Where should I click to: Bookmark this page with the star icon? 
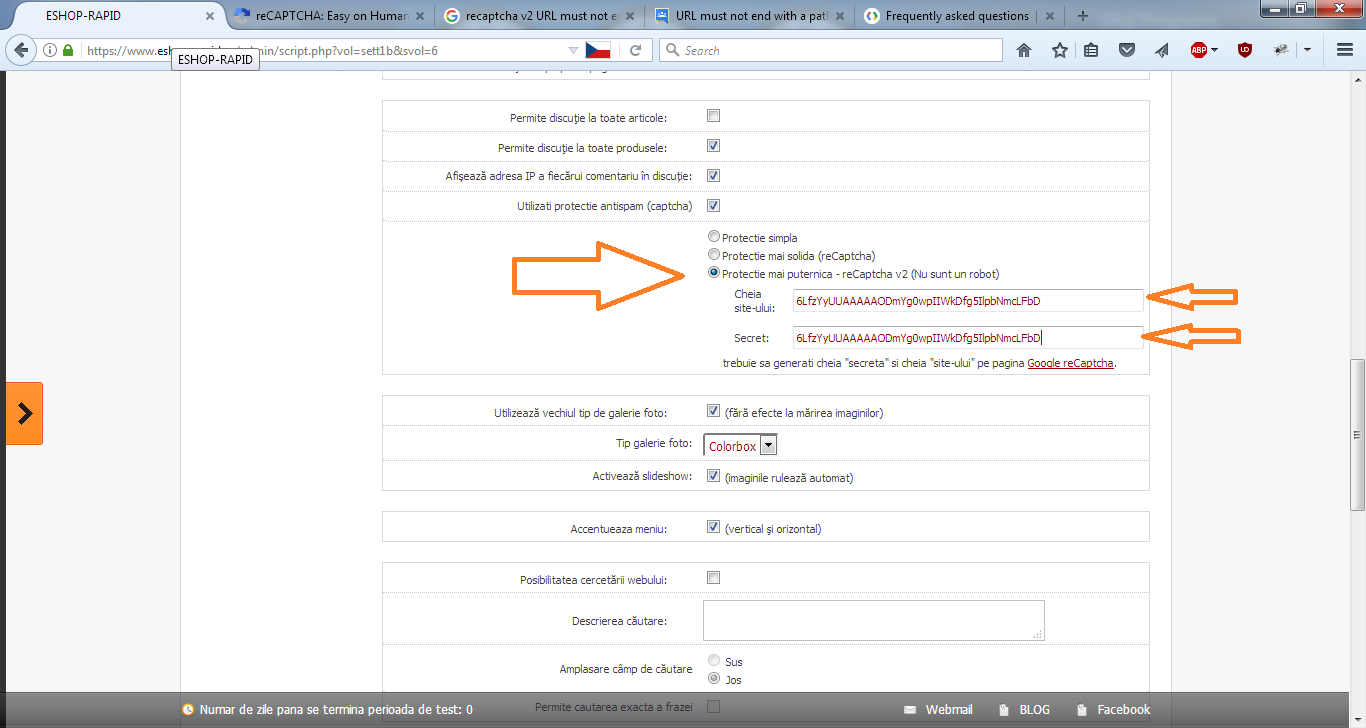pos(1060,50)
